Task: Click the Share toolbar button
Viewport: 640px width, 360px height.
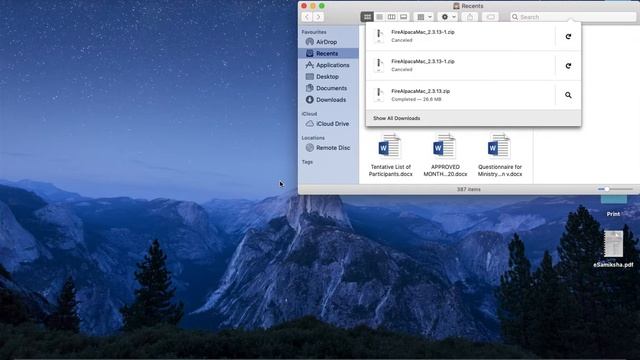Action: (470, 17)
